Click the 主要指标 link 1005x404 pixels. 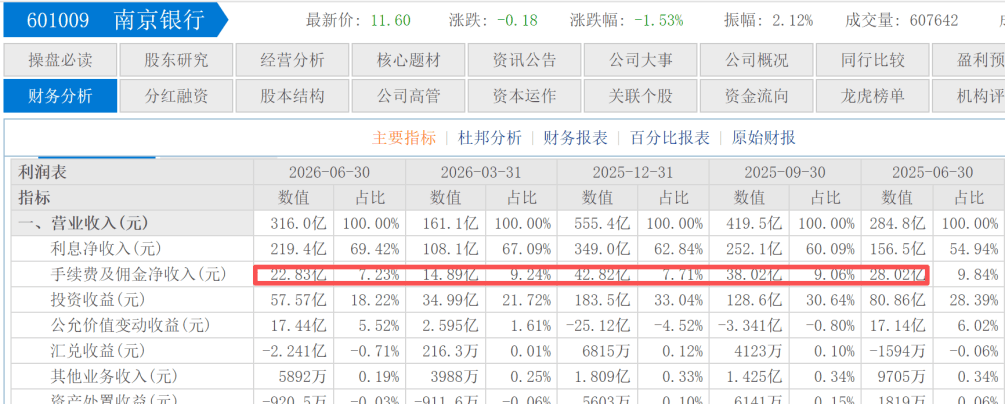point(404,137)
